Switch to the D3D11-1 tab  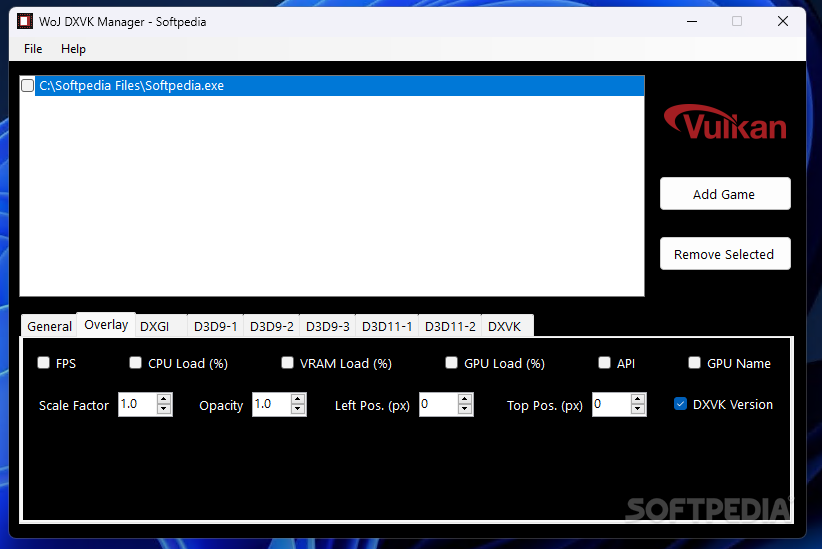click(x=387, y=326)
